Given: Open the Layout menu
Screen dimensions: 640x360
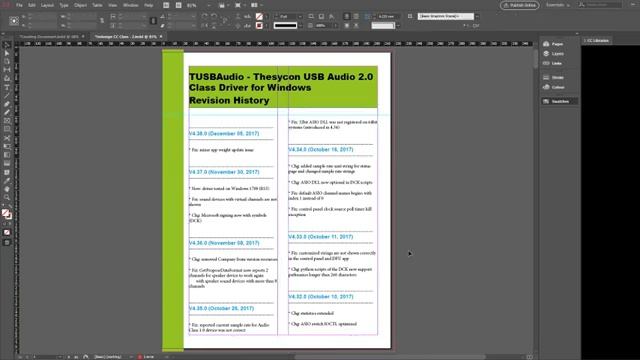Looking at the screenshot, I should click(47, 5).
